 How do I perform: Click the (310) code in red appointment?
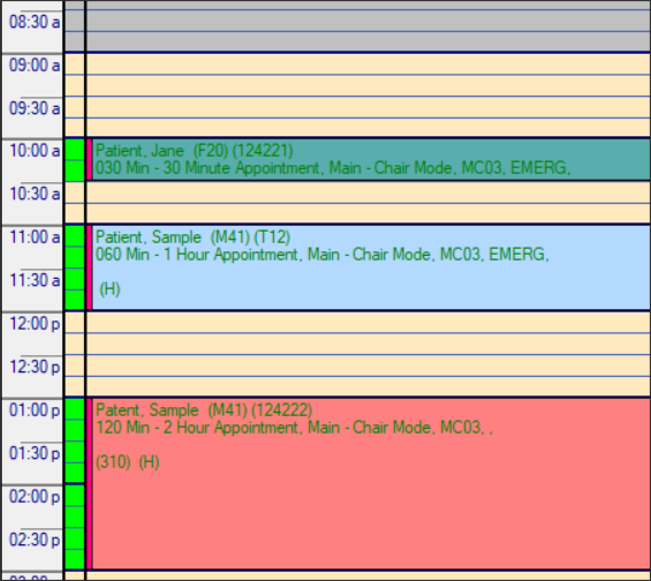point(113,462)
